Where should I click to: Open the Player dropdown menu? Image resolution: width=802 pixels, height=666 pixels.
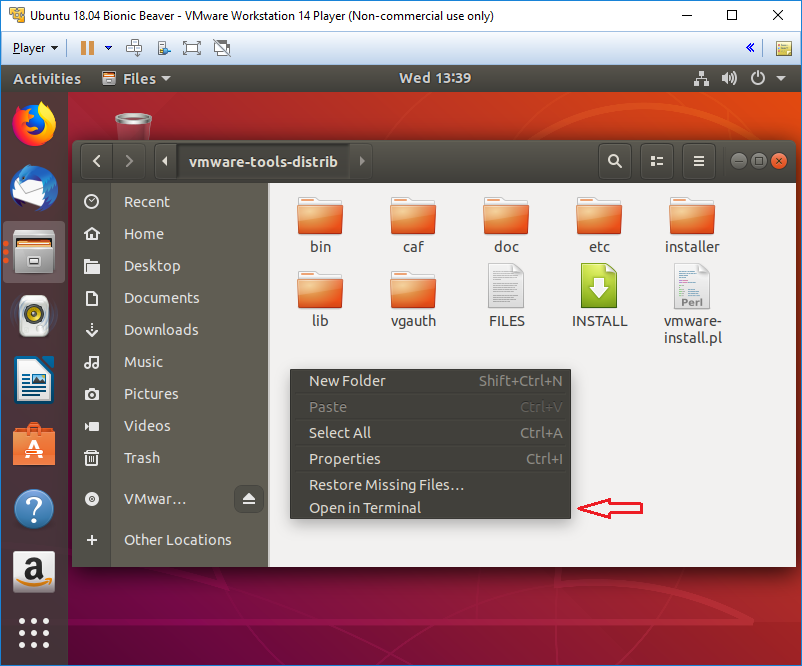(x=35, y=48)
